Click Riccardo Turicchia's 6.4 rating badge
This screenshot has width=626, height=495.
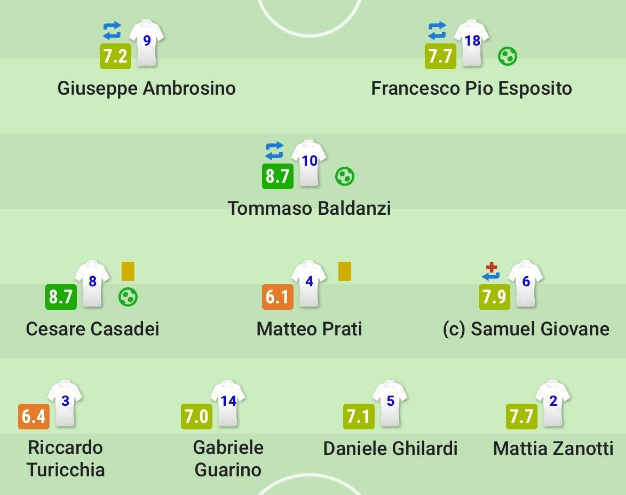pos(34,417)
